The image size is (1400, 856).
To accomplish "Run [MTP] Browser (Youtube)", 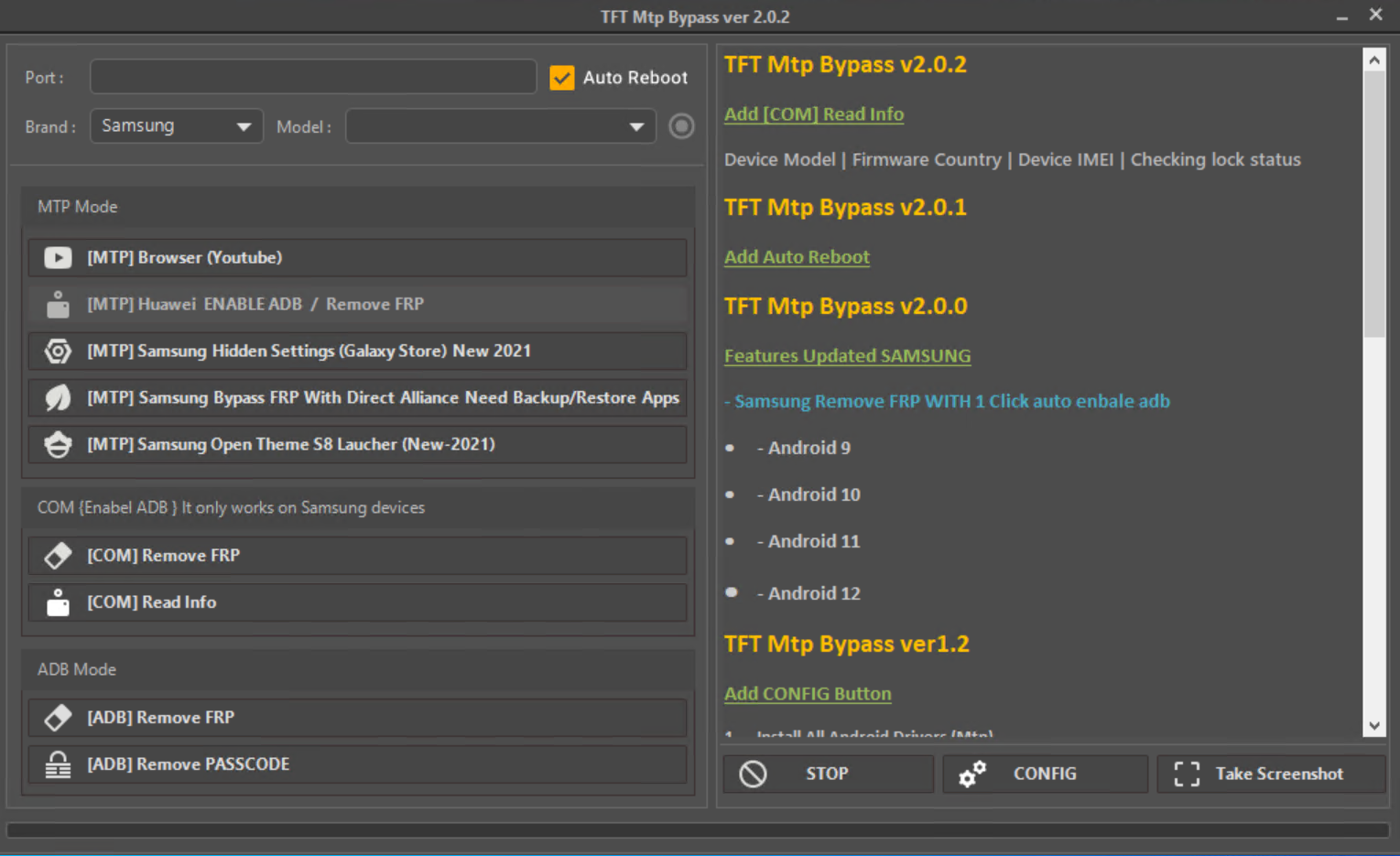I will pos(358,257).
